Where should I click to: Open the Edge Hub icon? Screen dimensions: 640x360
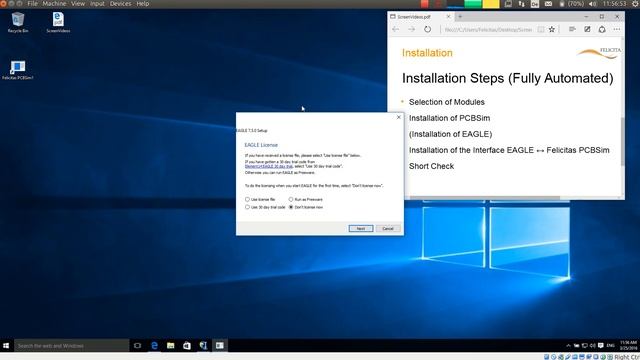572,29
